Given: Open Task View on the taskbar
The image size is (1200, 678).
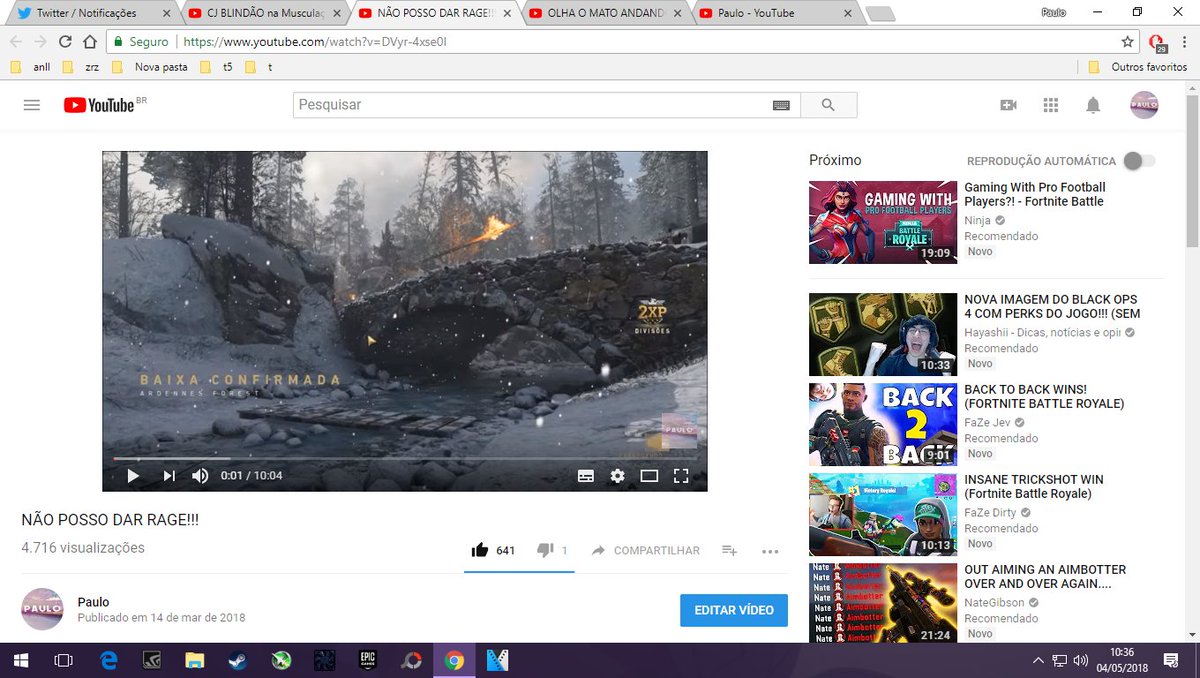Looking at the screenshot, I should pyautogui.click(x=63, y=660).
